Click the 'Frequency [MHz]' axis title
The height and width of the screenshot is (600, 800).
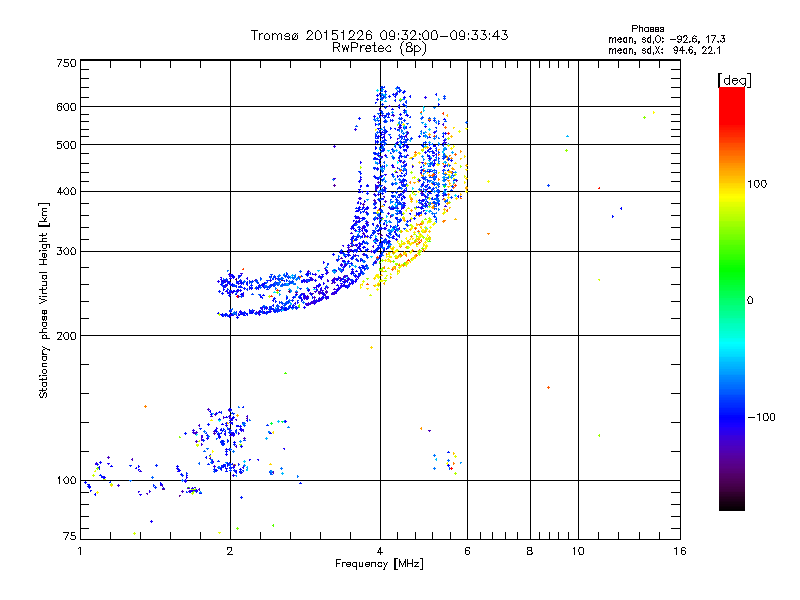click(379, 564)
